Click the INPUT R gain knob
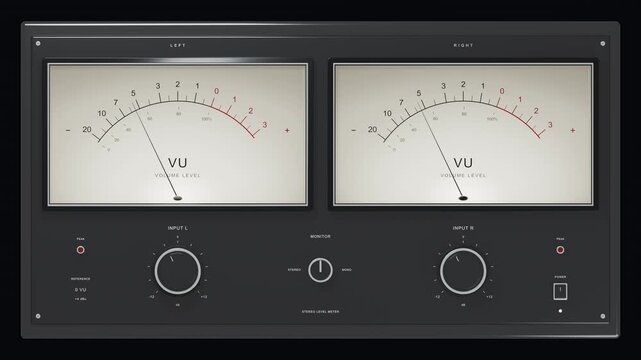Screen dimensions: 641x360 [463, 271]
